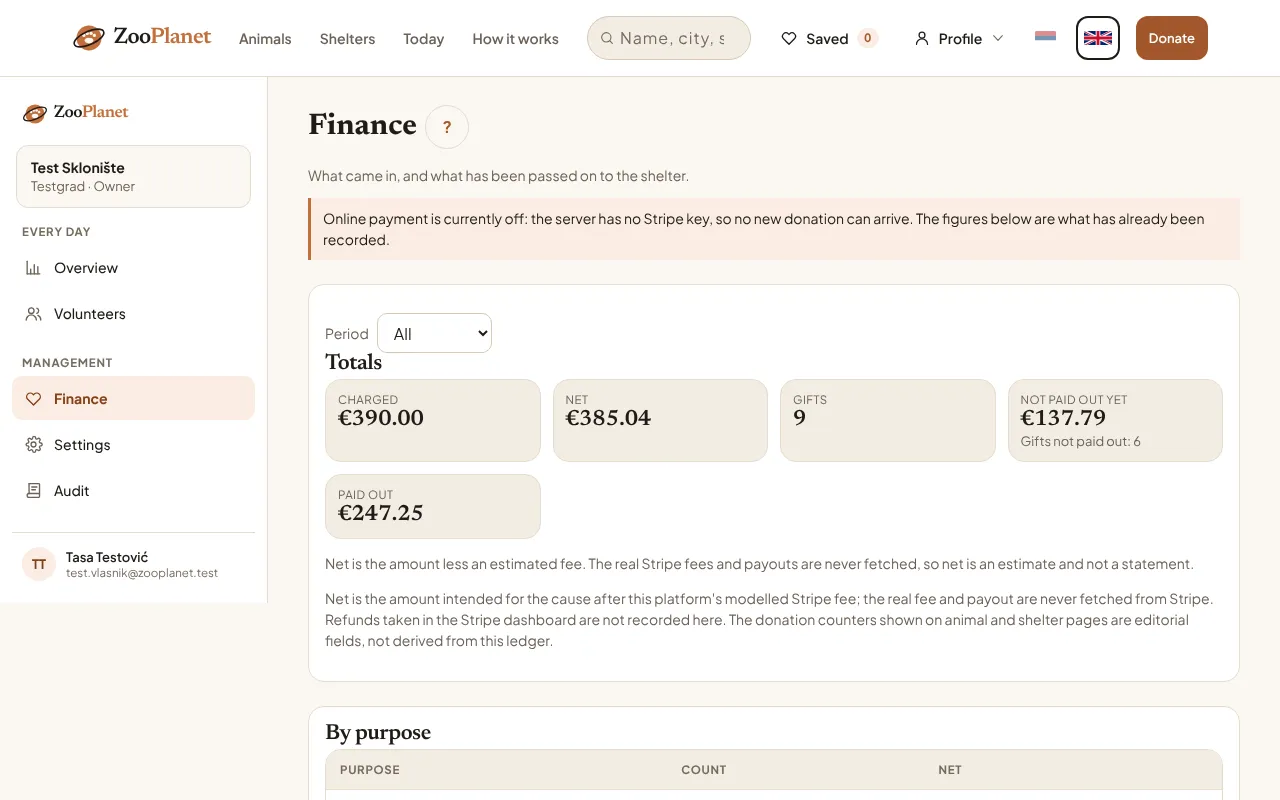Click the Gifts count 9
Screen dimensions: 1280x800
click(799, 418)
